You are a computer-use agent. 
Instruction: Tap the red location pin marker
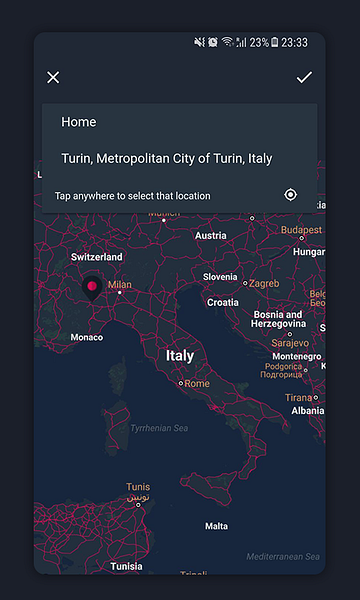tap(92, 289)
